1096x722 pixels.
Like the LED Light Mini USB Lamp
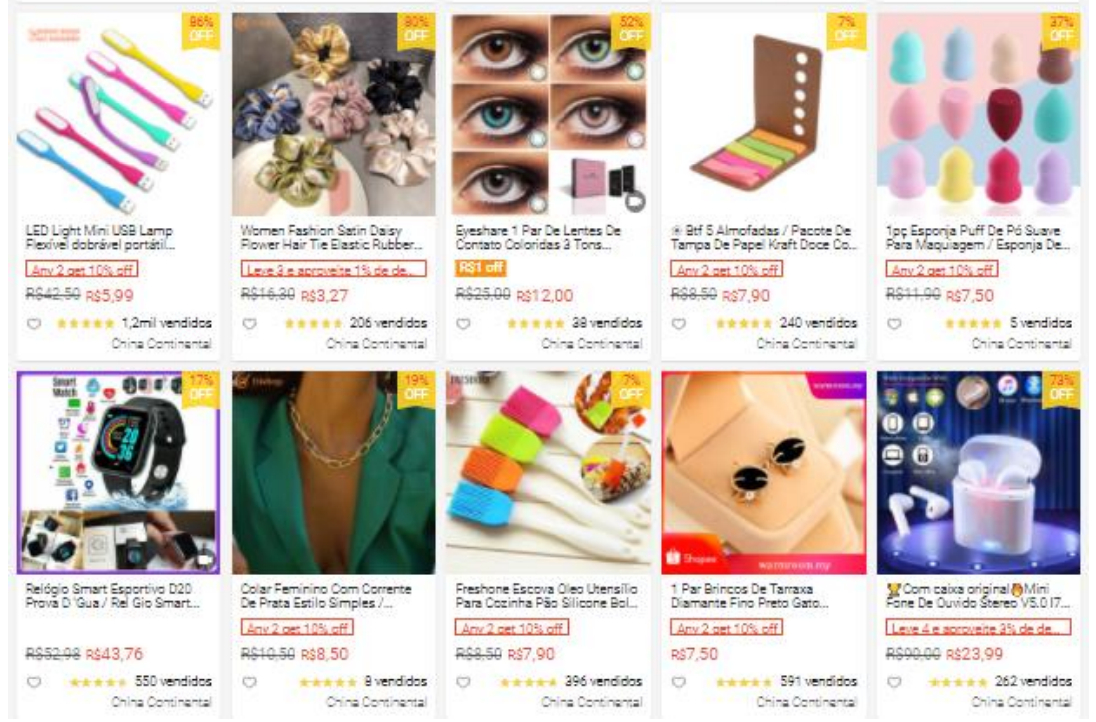(34, 324)
